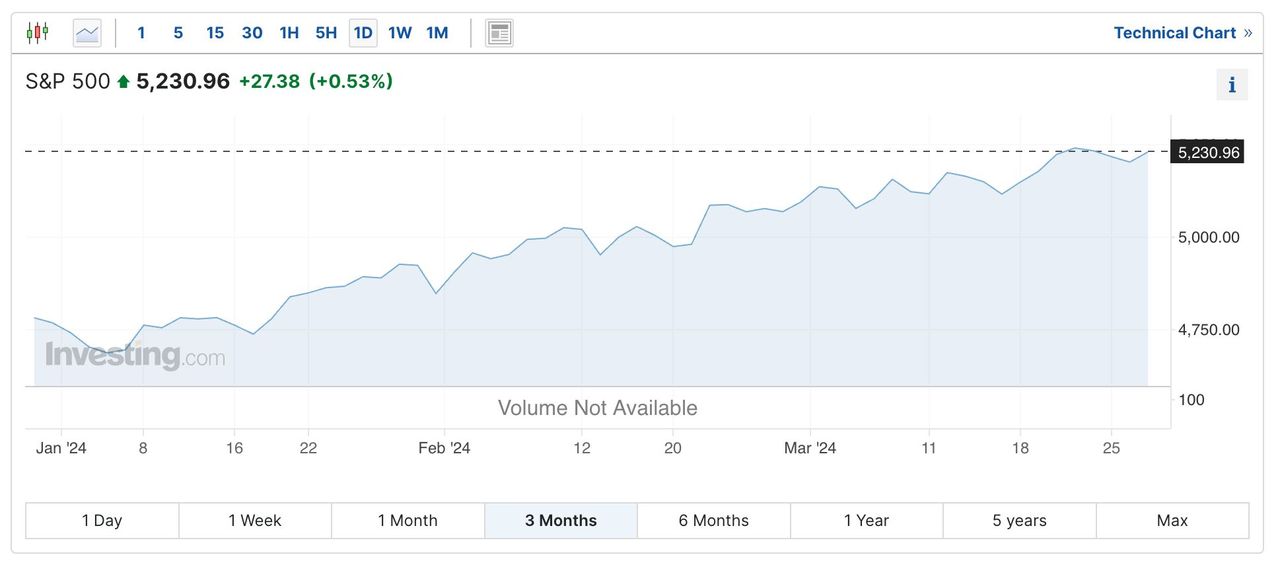
Task: Switch to 1 Year range
Action: [866, 520]
